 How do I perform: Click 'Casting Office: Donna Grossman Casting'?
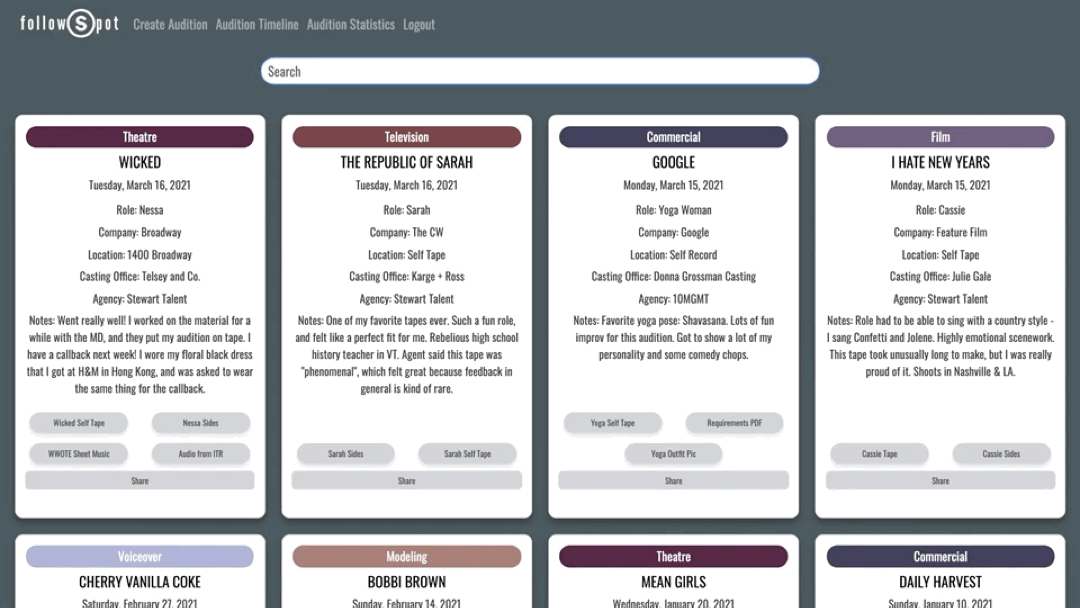(x=674, y=276)
